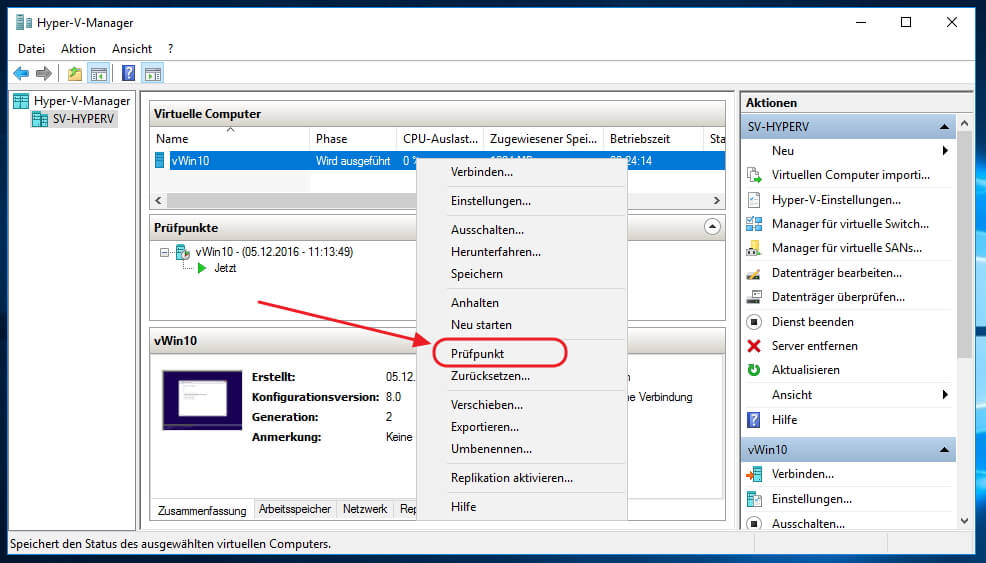The width and height of the screenshot is (986, 563).
Task: Click the Forward arrow toolbar icon
Action: (43, 74)
